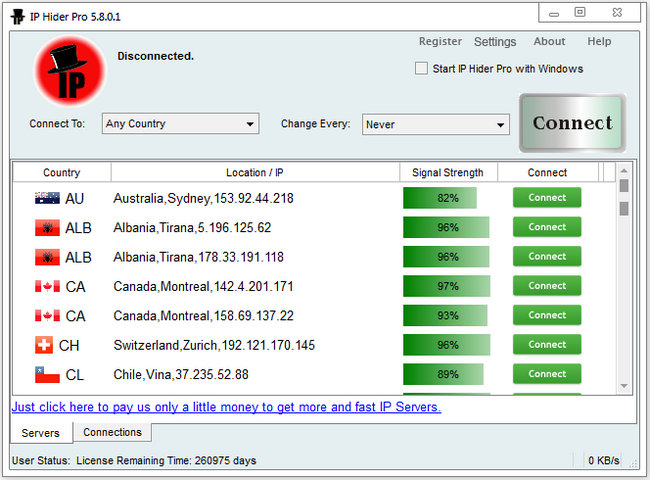Click License Remaining Time status text
The height and width of the screenshot is (480, 650).
click(166, 461)
